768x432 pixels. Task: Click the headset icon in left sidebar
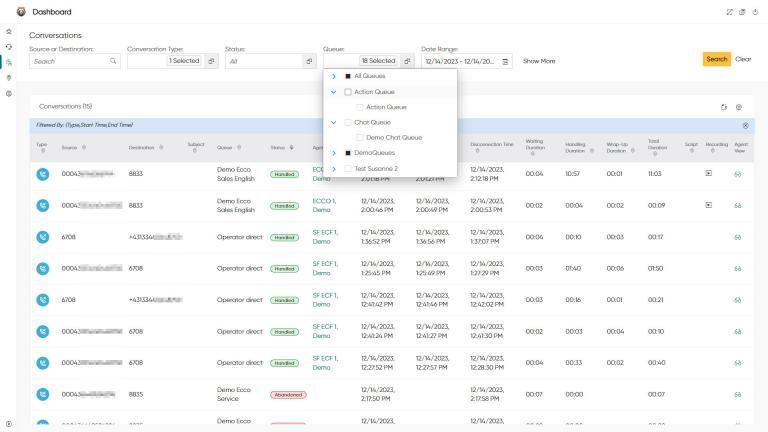click(x=9, y=46)
